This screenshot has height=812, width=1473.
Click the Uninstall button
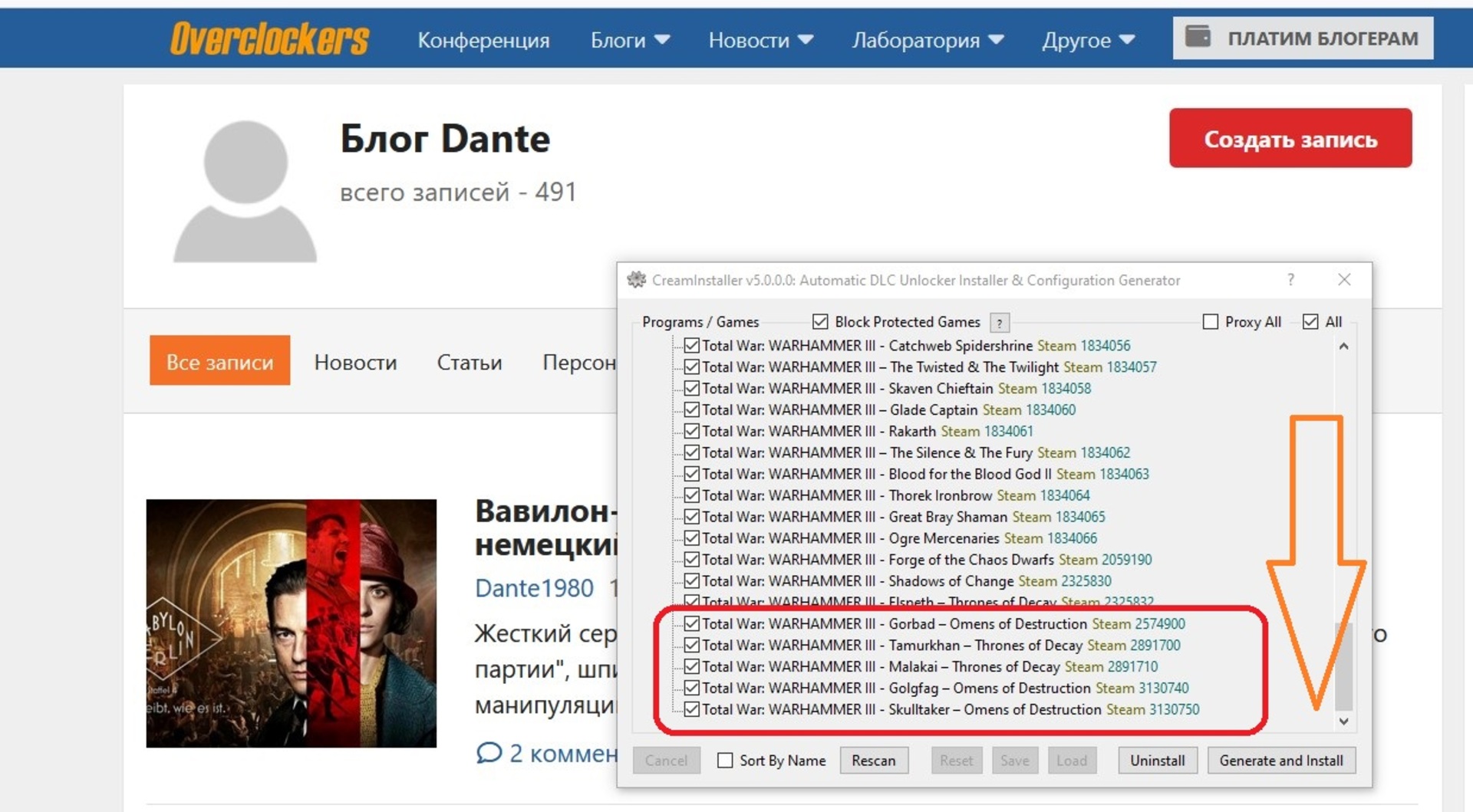click(1157, 761)
